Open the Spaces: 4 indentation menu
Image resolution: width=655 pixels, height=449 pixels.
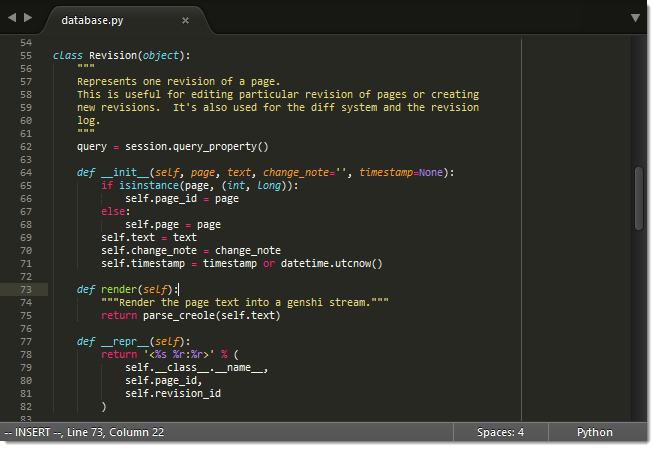pos(500,432)
